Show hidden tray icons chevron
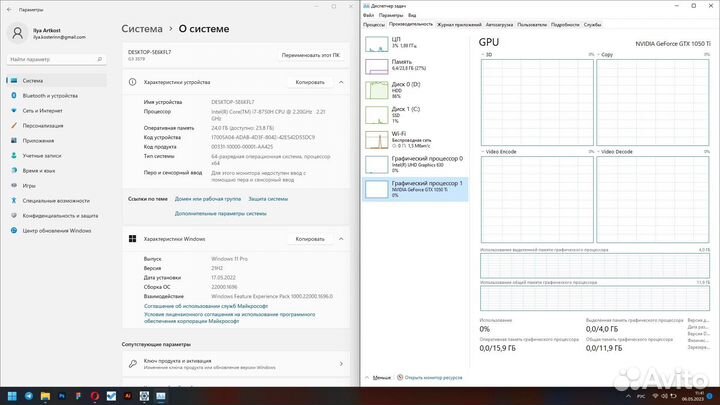 point(628,396)
